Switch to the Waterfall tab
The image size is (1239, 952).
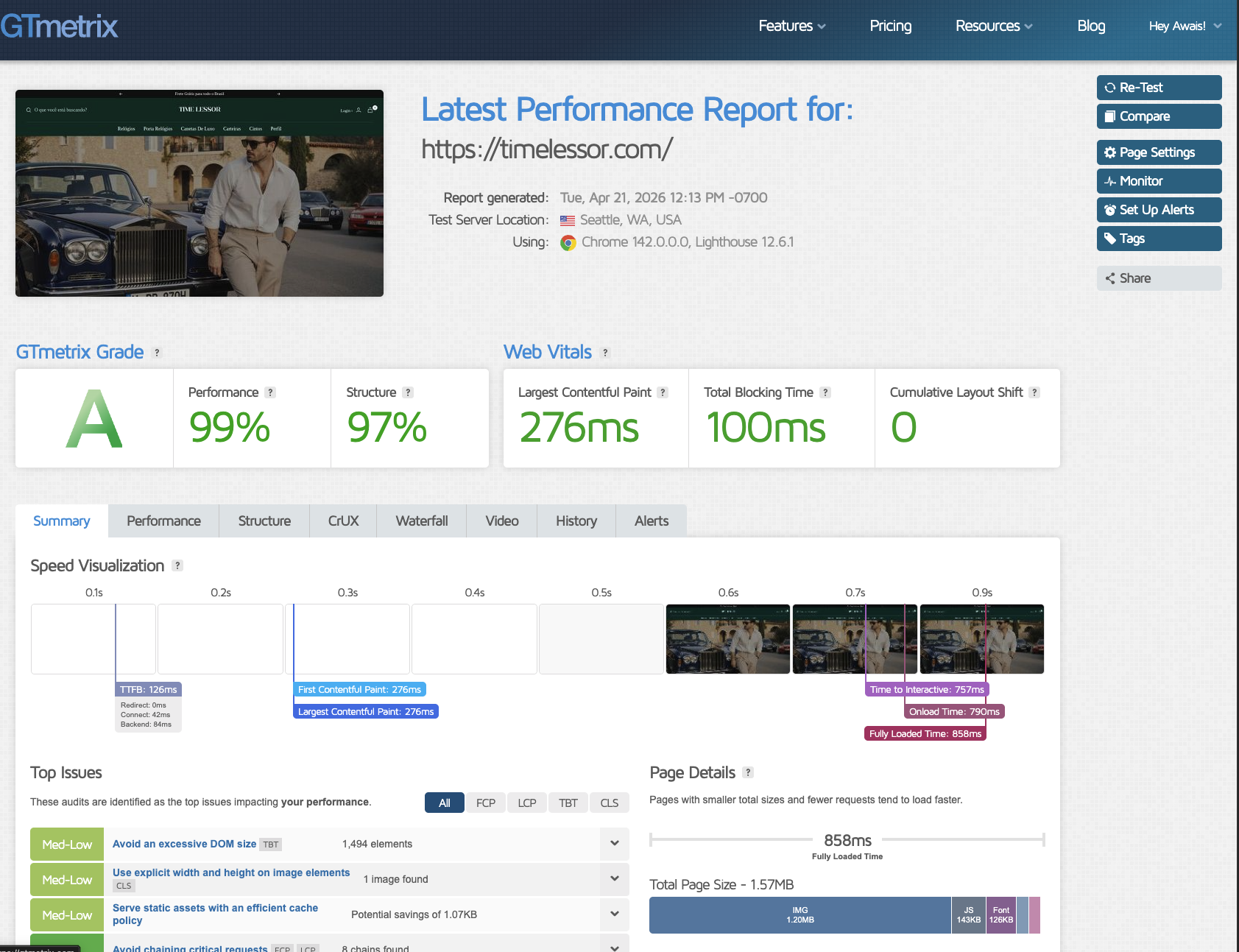point(421,521)
